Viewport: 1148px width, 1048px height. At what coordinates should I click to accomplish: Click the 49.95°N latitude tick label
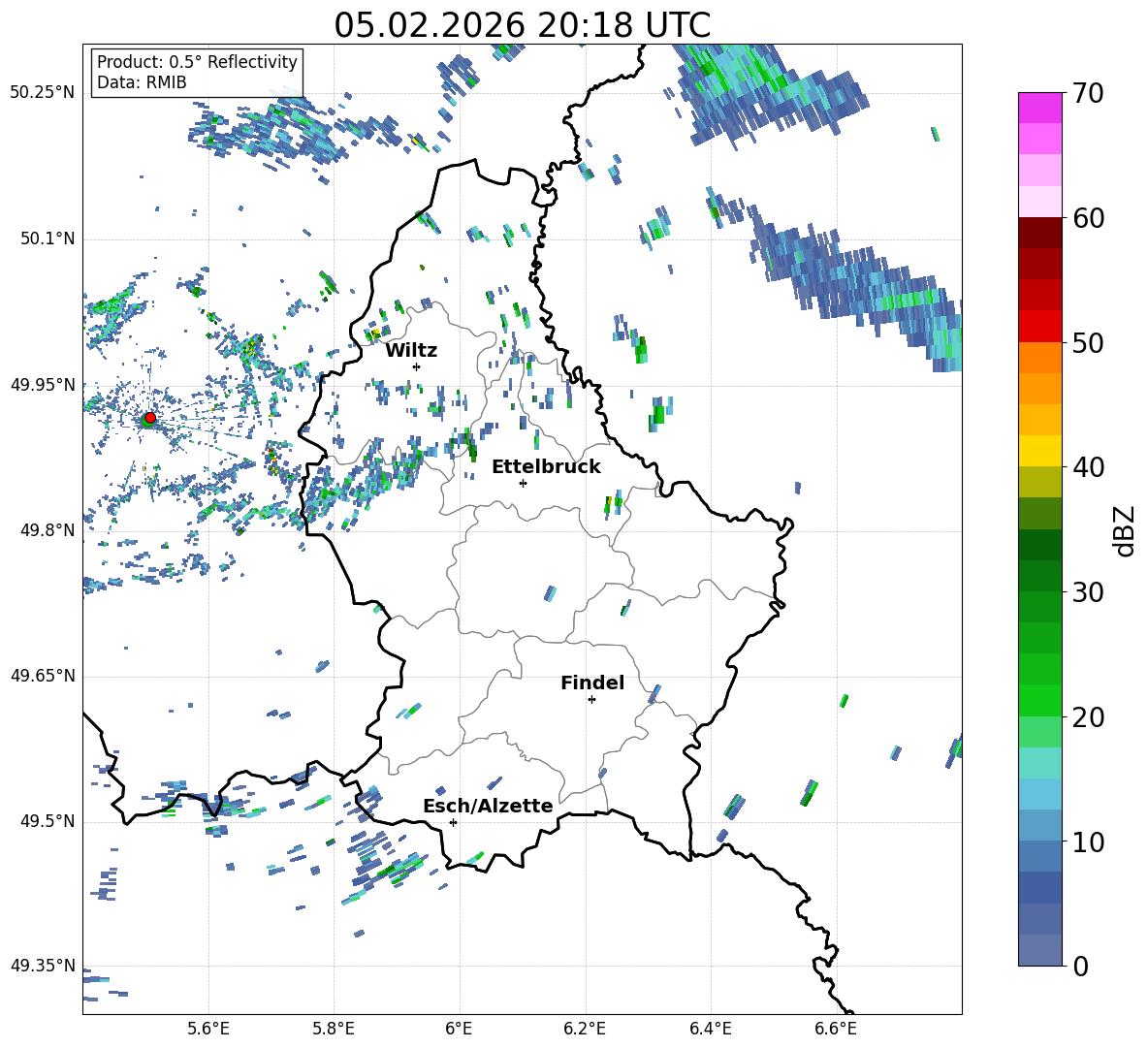(x=43, y=385)
